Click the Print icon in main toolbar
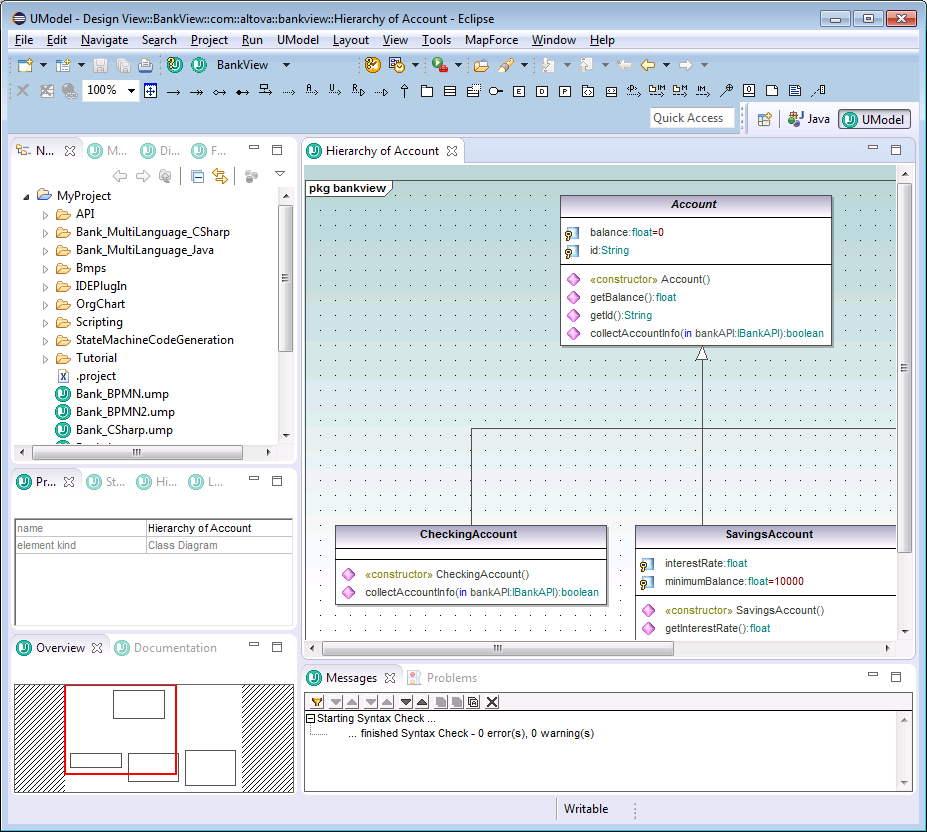Screen dimensions: 927x832 coord(145,65)
